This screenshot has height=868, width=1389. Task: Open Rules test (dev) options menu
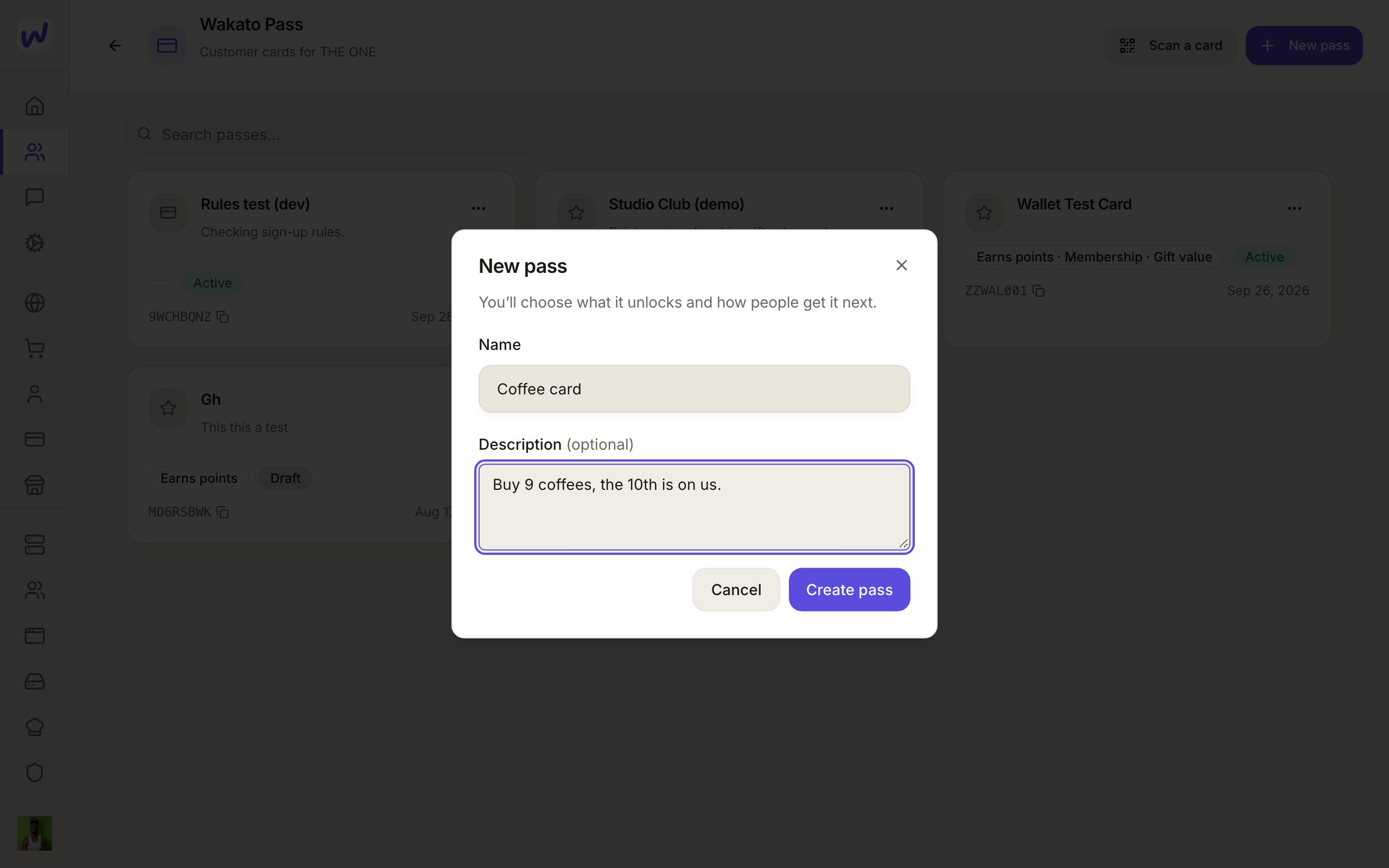point(478,208)
